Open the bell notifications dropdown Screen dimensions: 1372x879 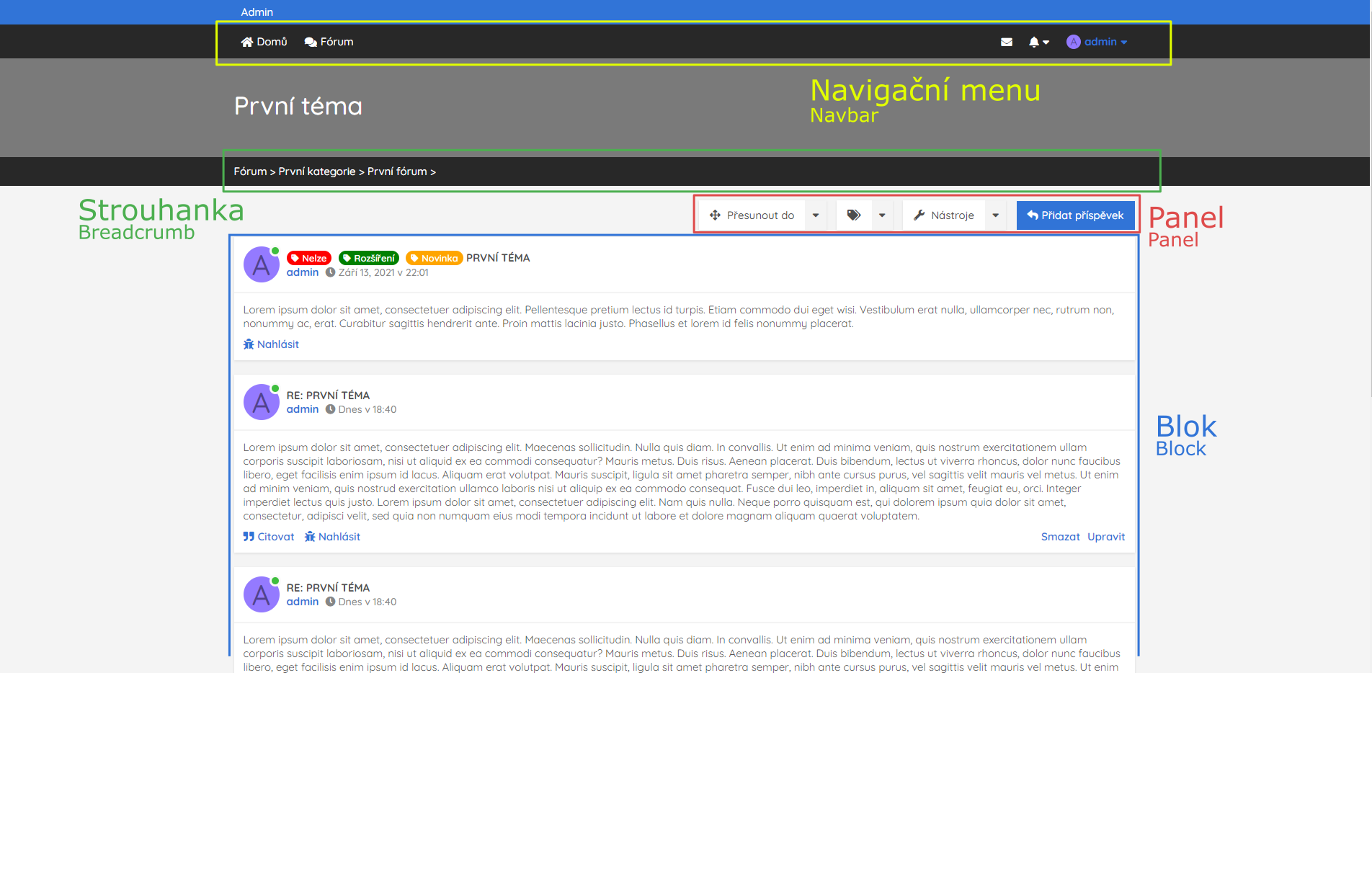(x=1038, y=42)
